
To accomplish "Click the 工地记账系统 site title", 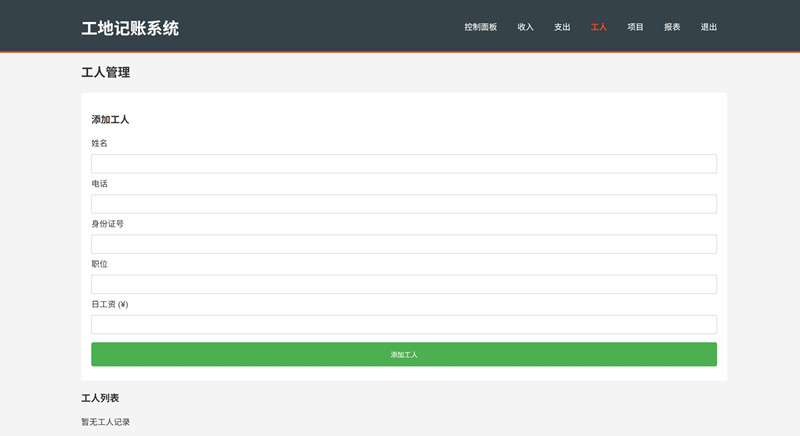I will 130,28.
